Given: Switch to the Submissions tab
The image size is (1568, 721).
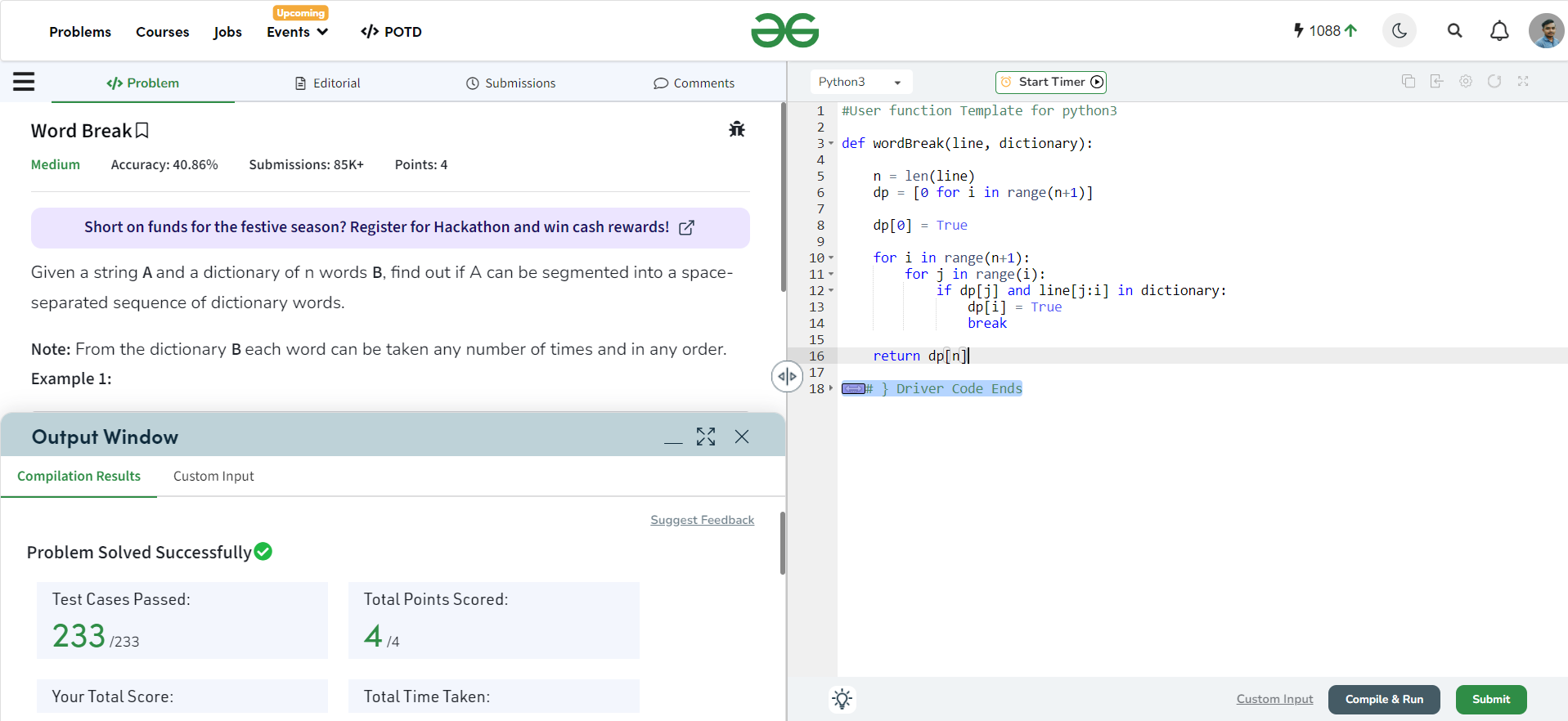Looking at the screenshot, I should click(511, 83).
